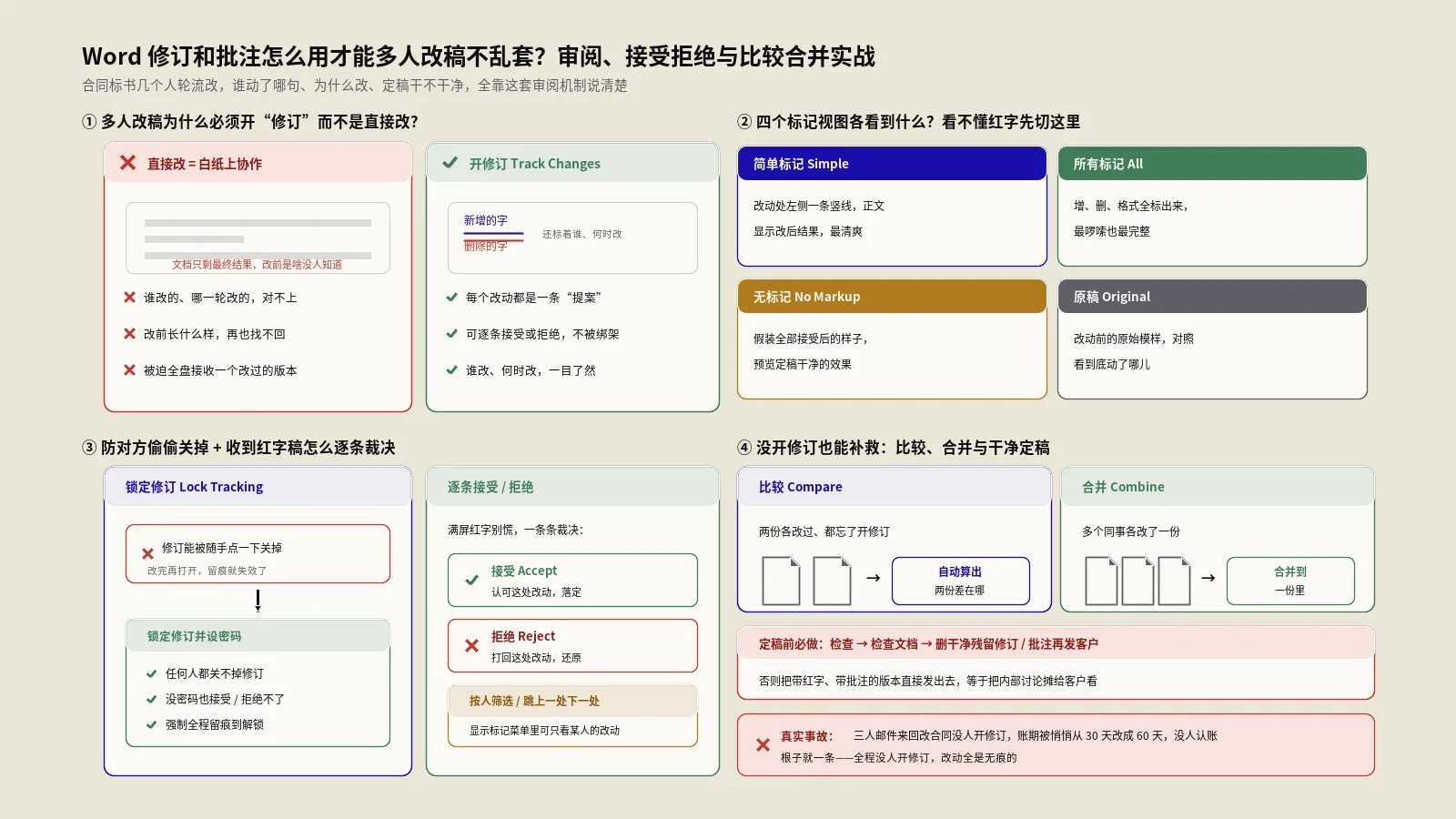Click the 按人筛选 / 跳上一处下一处 bar

coord(572,701)
